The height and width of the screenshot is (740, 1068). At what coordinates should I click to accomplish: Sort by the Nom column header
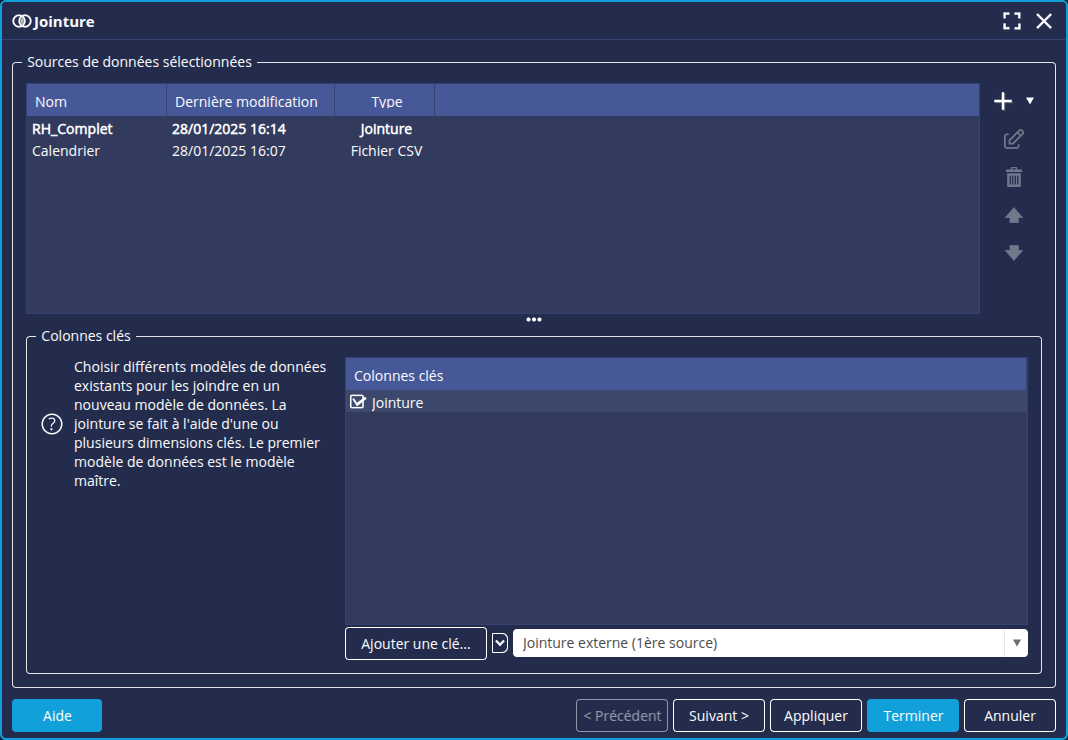click(96, 101)
